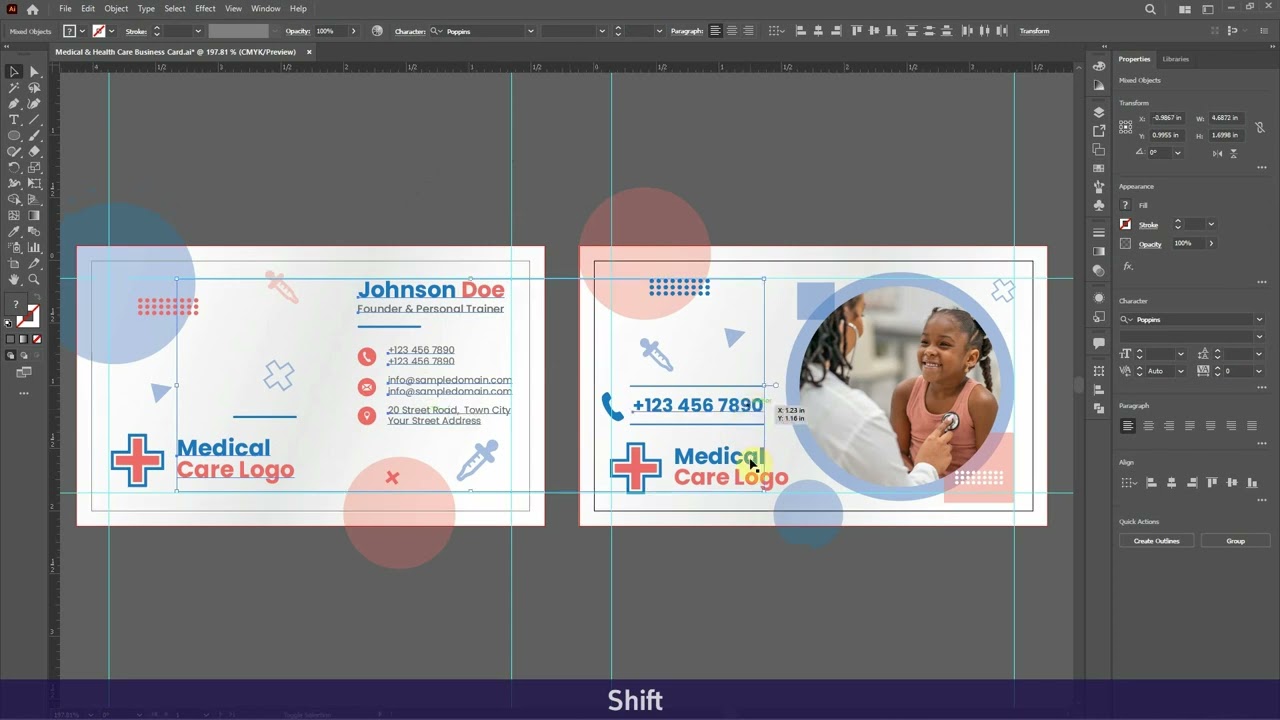1280x720 pixels.
Task: Open the stroke weight dropdown in Appearance
Action: tap(1211, 224)
